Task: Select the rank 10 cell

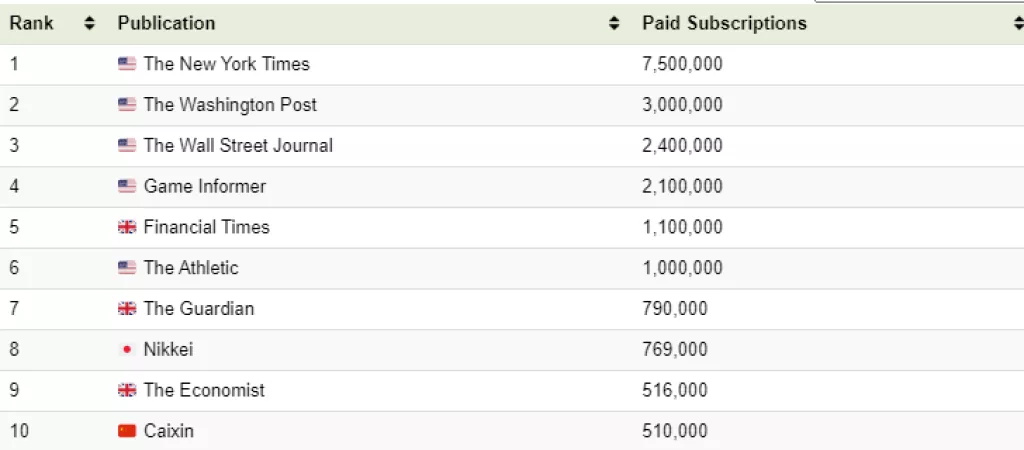Action: 20,432
